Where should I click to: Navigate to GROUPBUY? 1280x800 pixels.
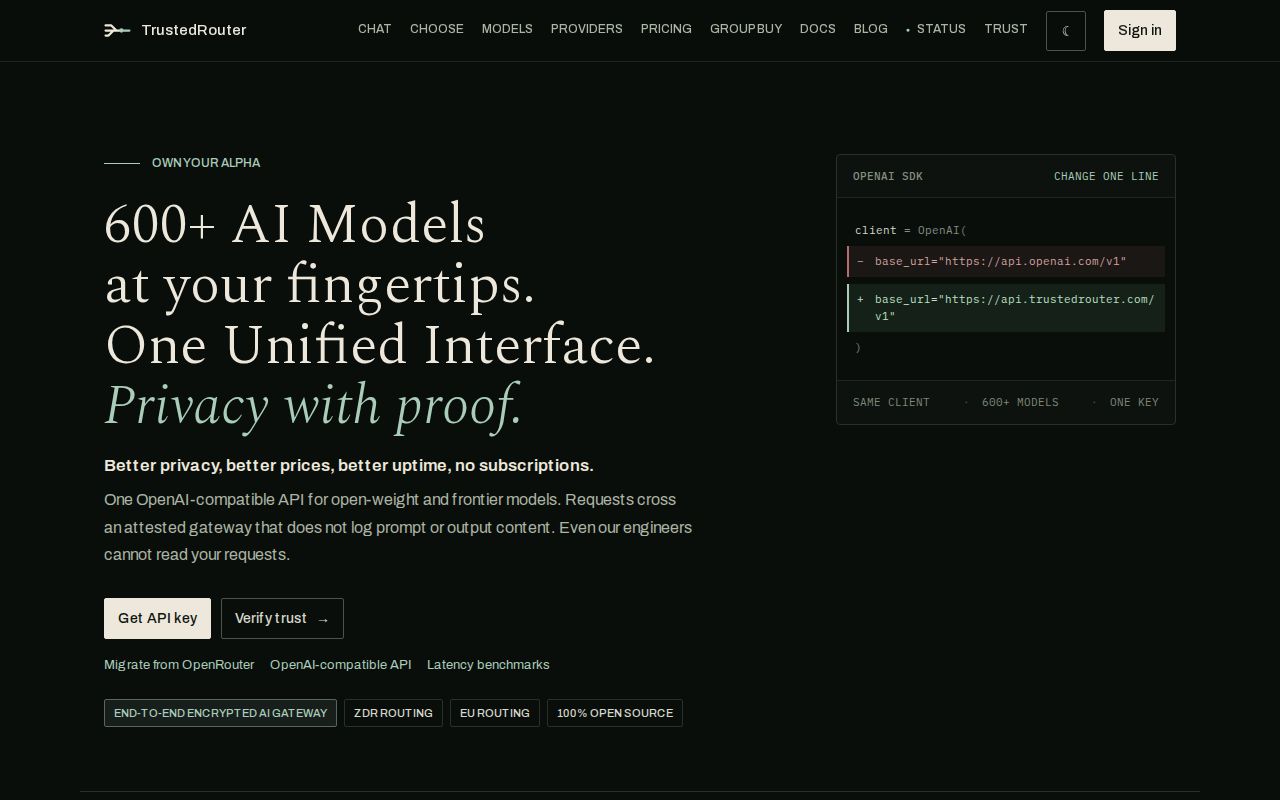746,29
